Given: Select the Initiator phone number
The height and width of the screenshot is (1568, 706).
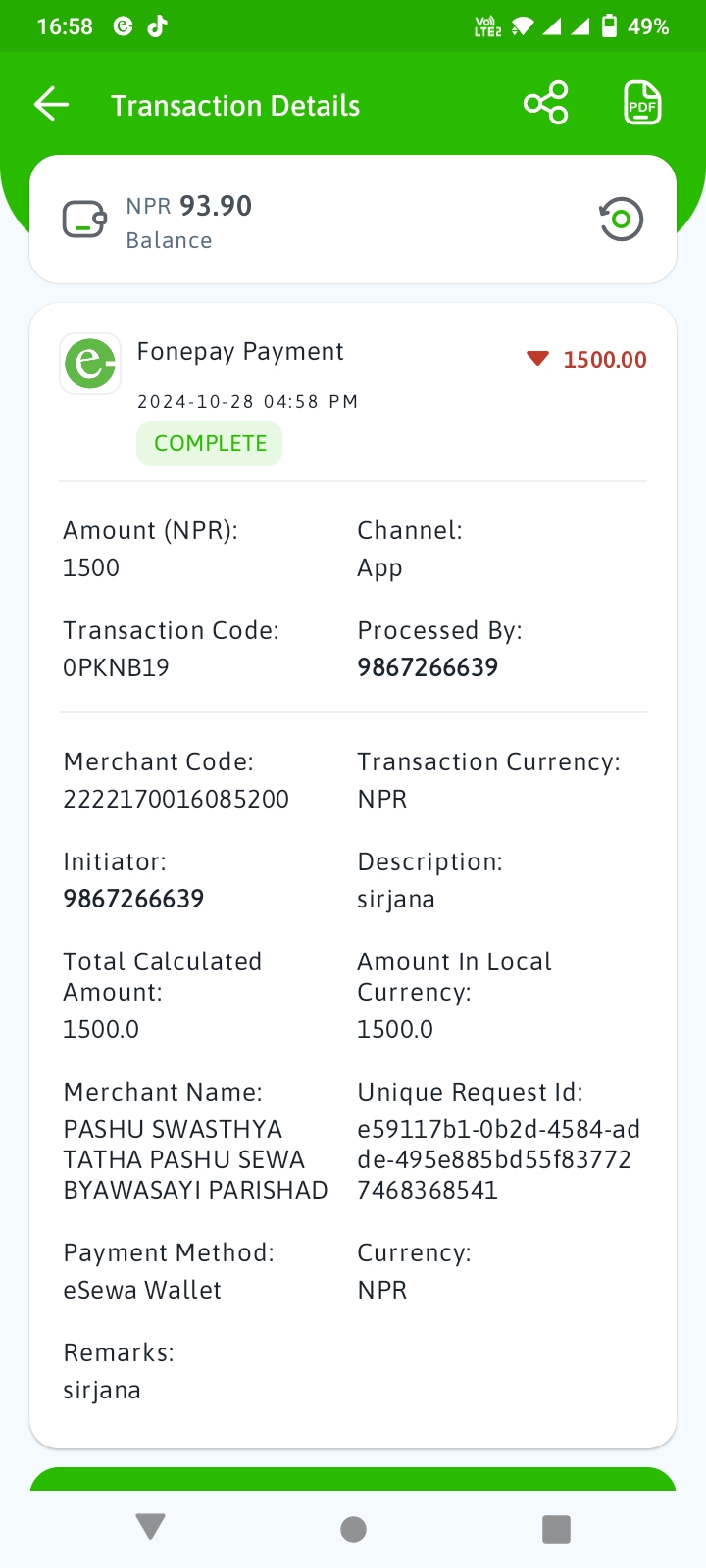Looking at the screenshot, I should point(133,899).
